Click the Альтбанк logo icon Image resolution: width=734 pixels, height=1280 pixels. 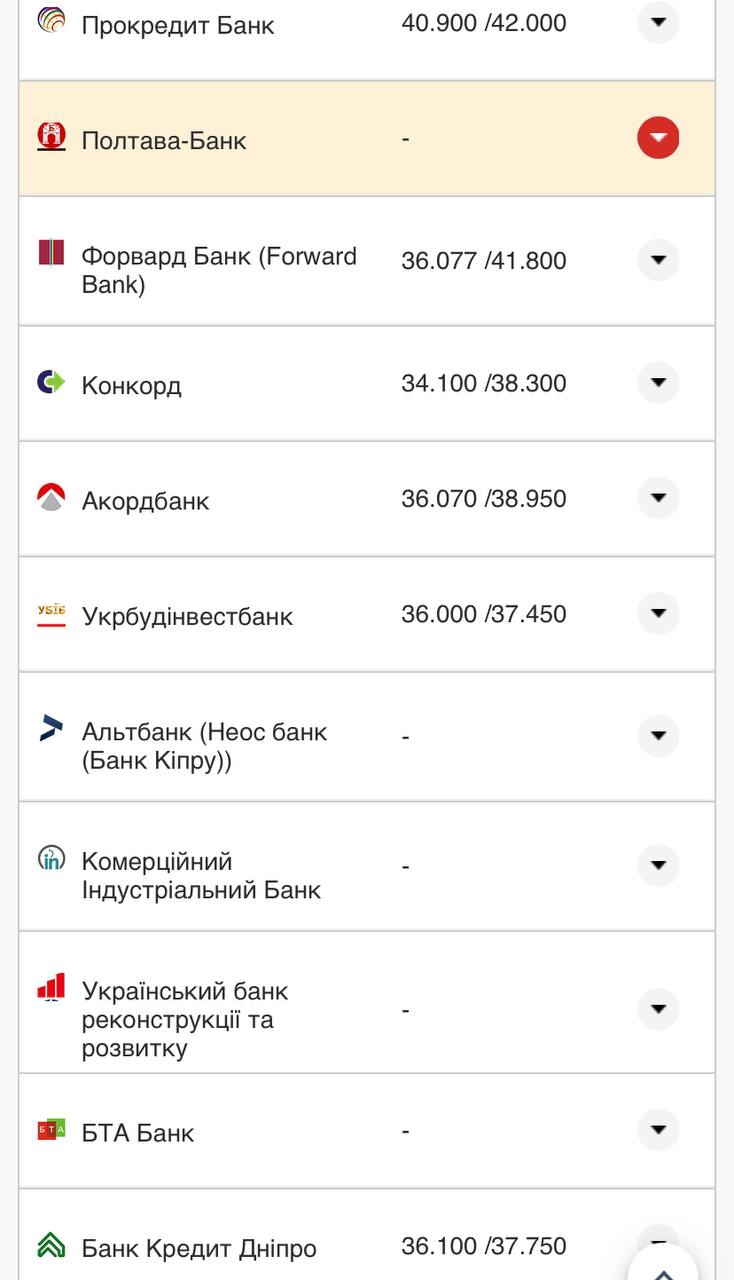click(x=51, y=728)
